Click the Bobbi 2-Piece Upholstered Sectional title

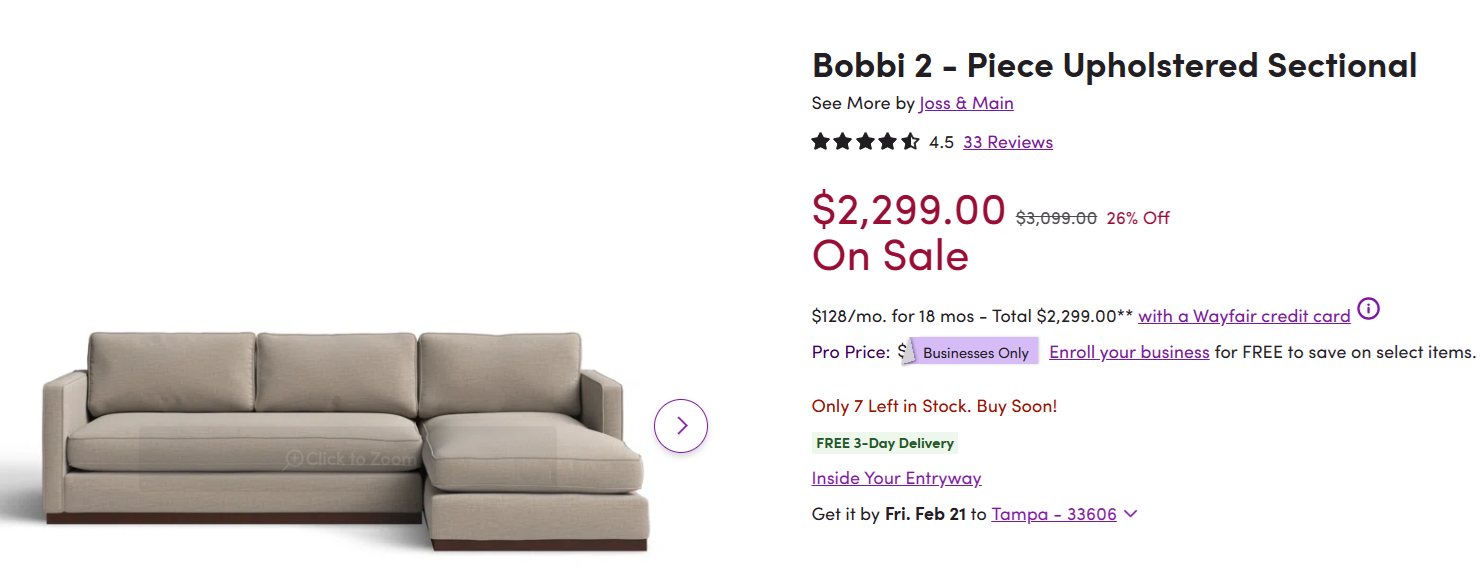[x=1114, y=66]
